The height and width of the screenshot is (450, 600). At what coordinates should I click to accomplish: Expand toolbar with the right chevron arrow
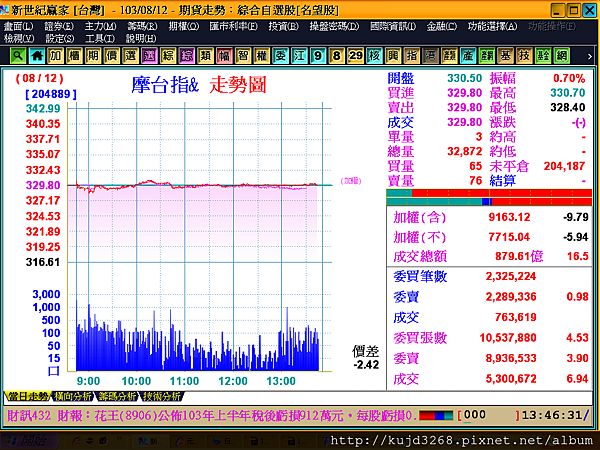pos(590,56)
